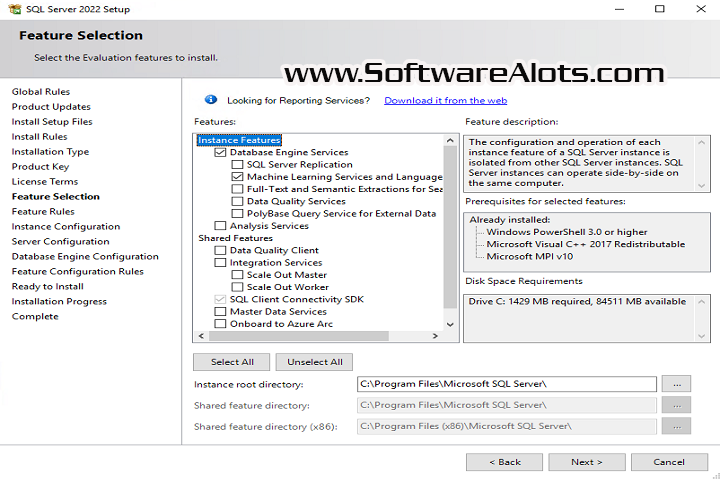
Task: Check the Data Quality Client checkbox
Action: 220,250
